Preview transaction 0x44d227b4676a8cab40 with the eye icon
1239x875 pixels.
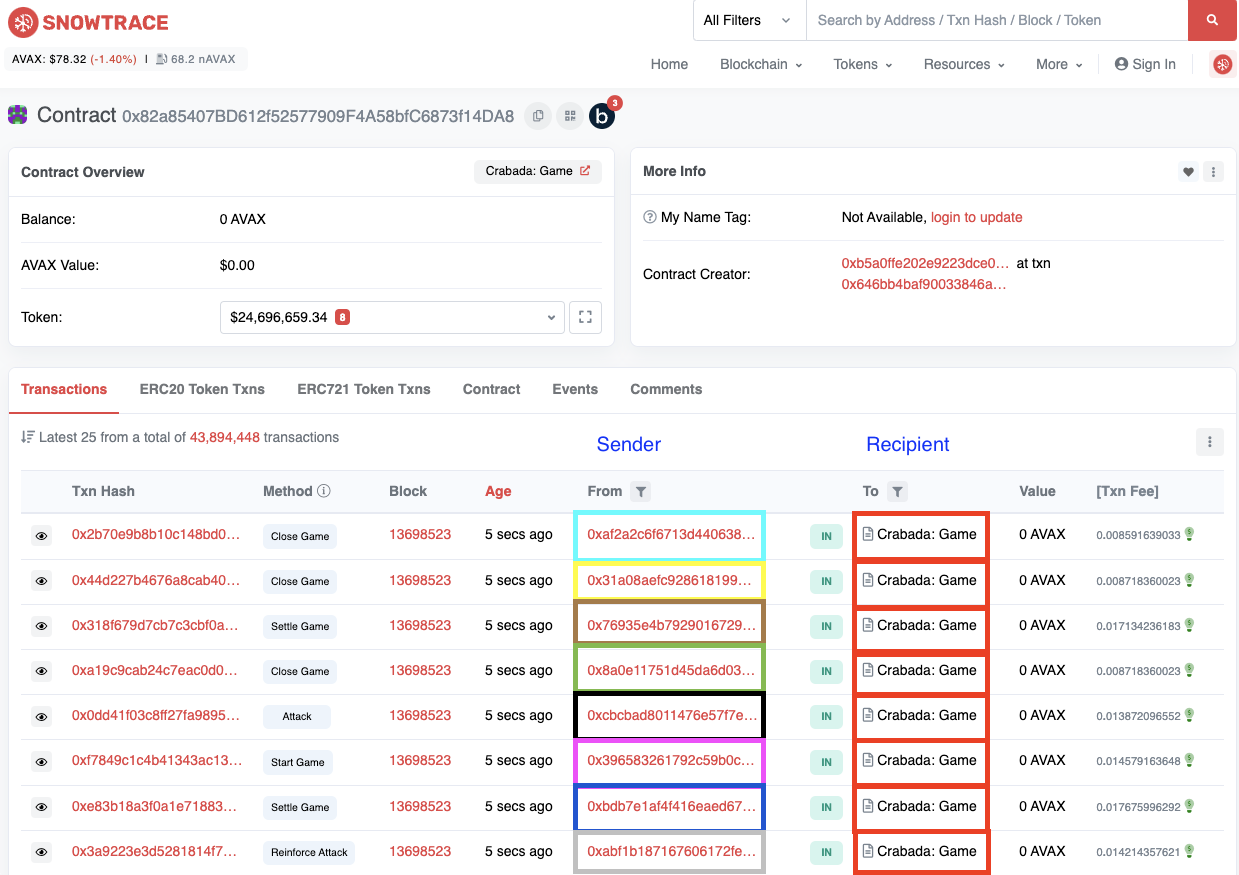41,581
